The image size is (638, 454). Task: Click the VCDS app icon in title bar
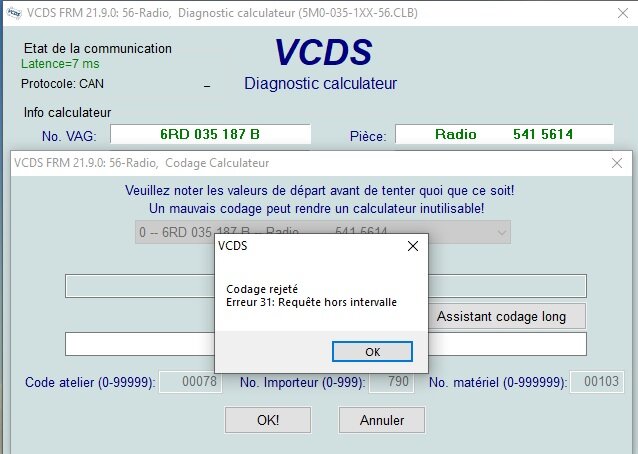[x=14, y=13]
